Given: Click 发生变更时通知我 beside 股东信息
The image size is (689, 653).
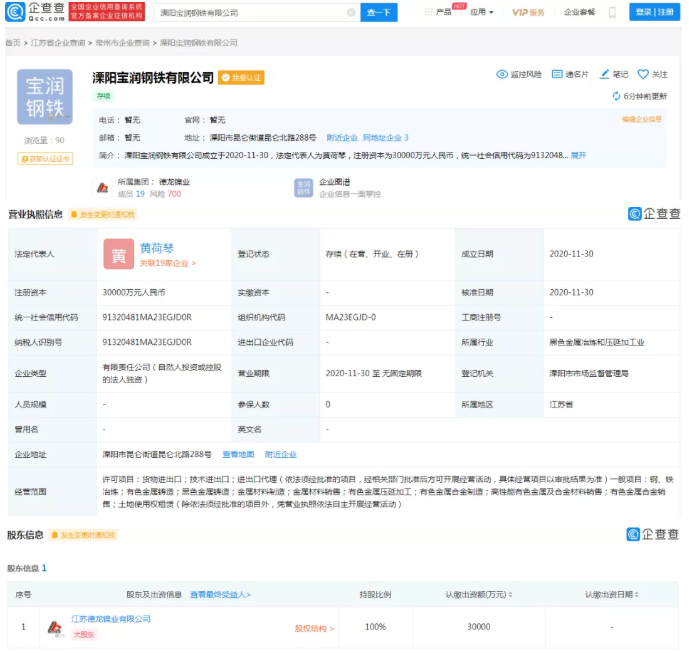Looking at the screenshot, I should [x=83, y=535].
